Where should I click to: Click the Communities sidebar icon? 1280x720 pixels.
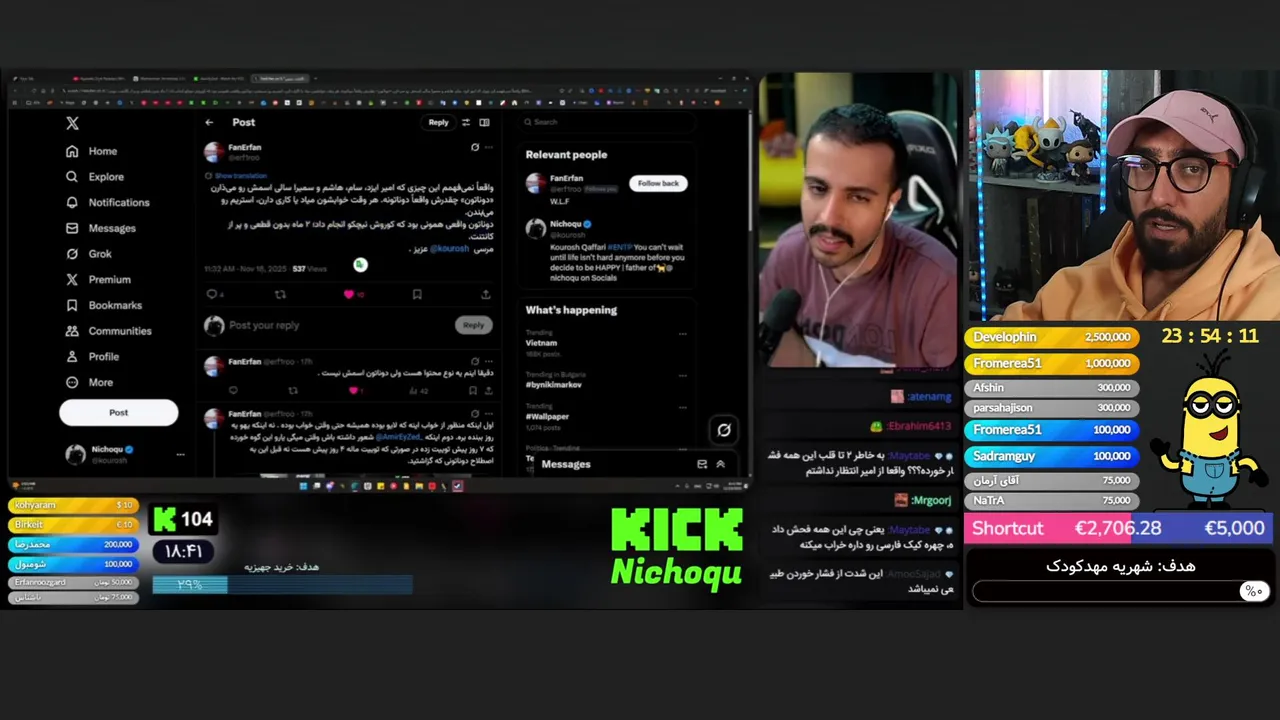point(72,331)
